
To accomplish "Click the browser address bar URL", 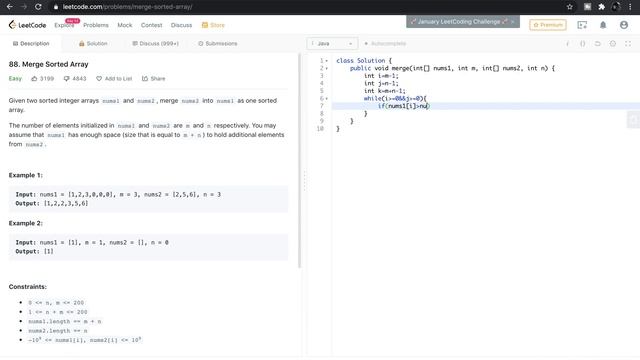I will 127,7.
